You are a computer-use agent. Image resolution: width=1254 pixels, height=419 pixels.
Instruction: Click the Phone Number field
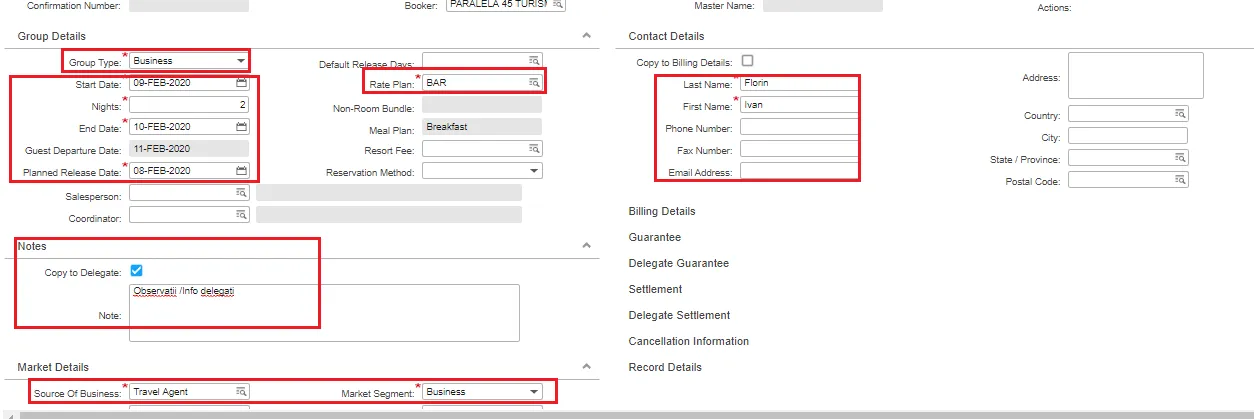[x=800, y=127]
